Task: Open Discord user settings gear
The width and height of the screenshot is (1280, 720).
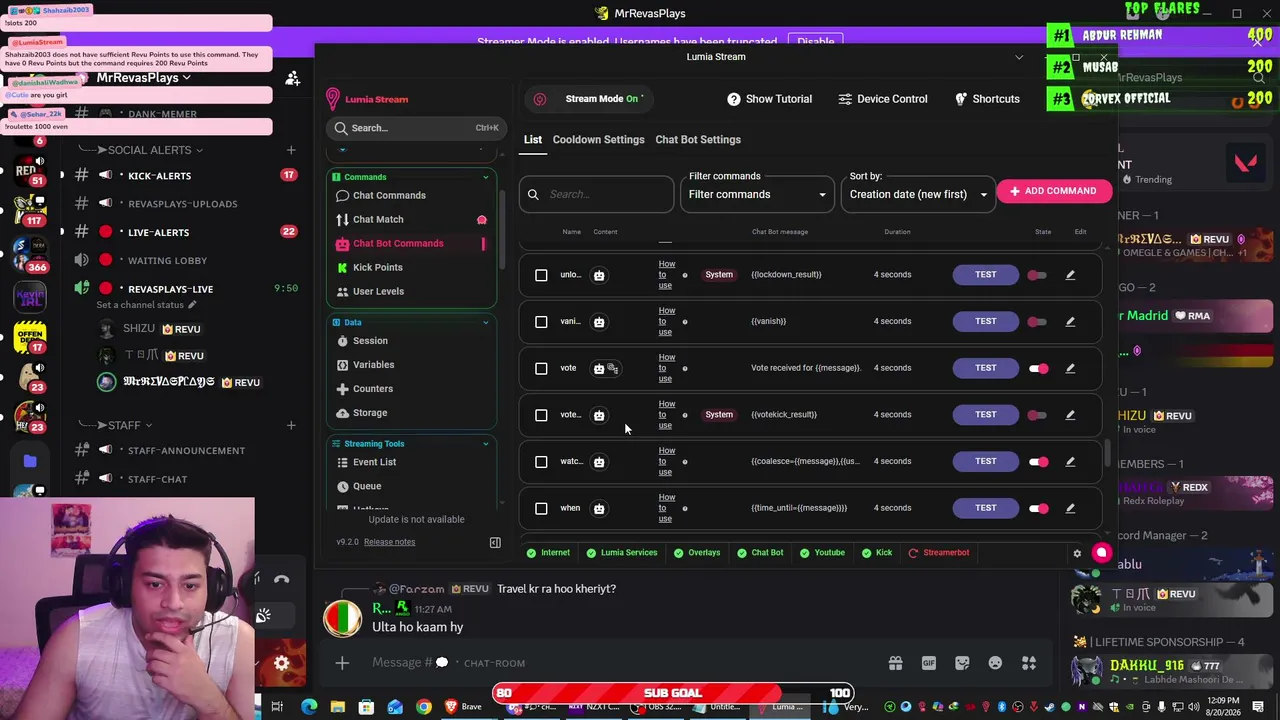Action: 282,662
